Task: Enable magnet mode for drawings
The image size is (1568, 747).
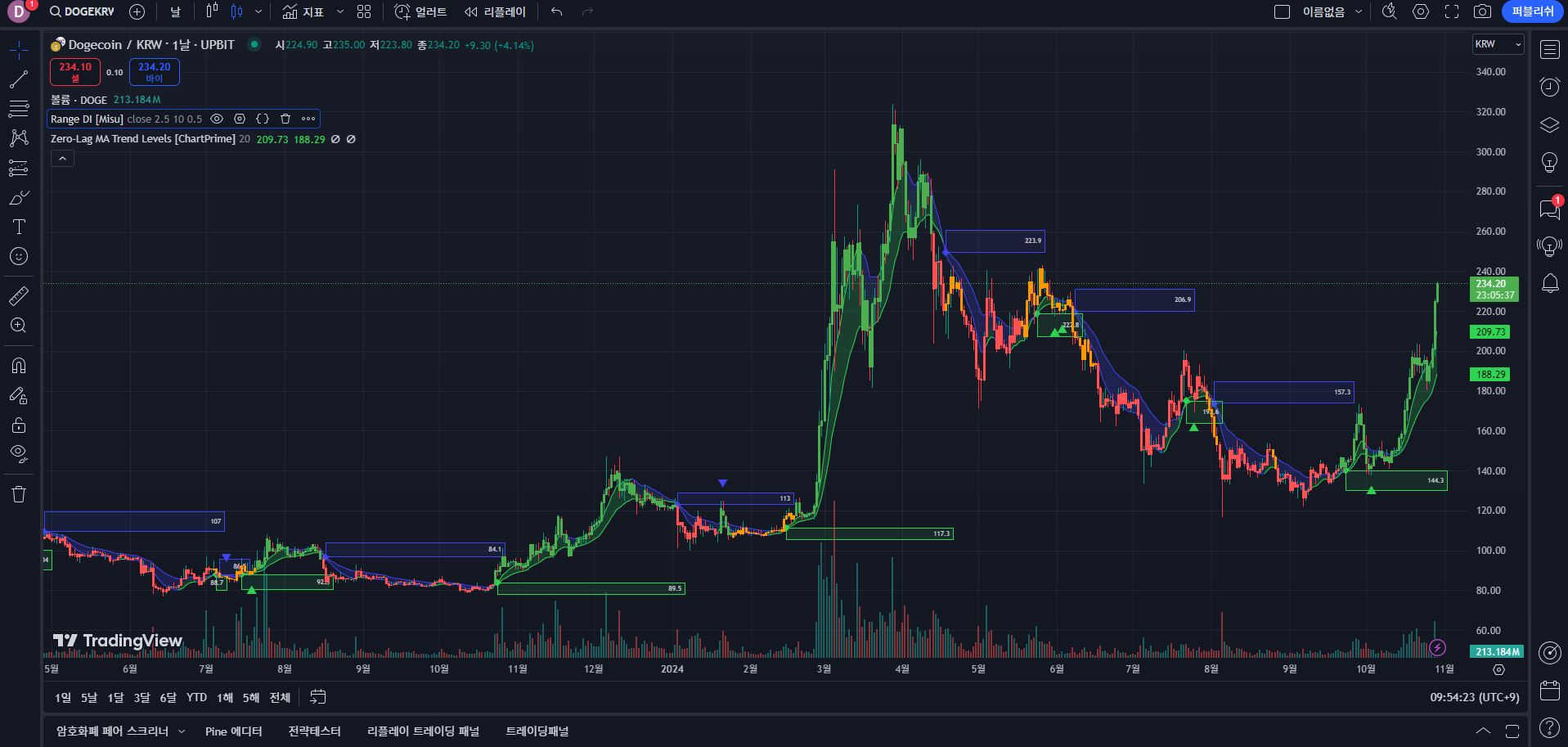Action: click(x=19, y=366)
